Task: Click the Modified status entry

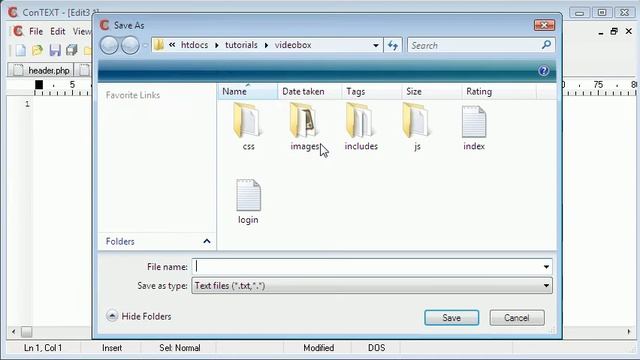Action: pyautogui.click(x=318, y=348)
